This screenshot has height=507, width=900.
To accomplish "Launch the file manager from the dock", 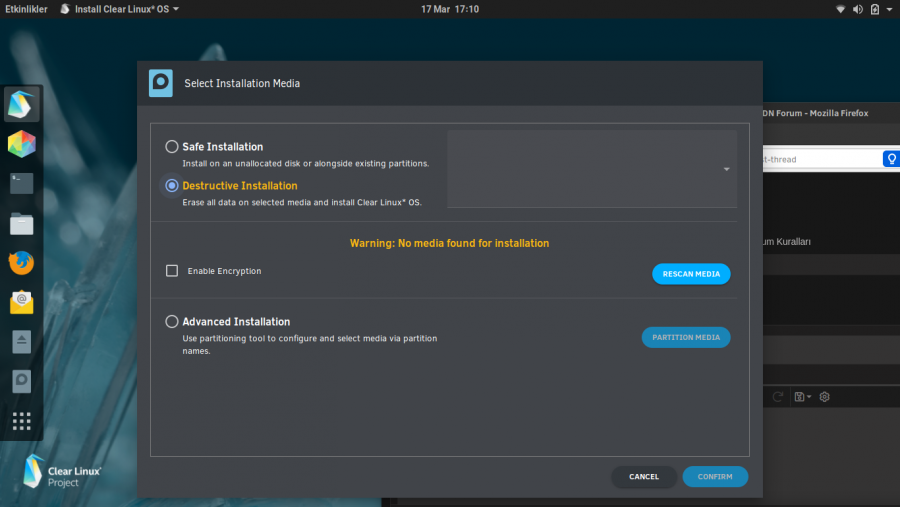I will (x=22, y=223).
